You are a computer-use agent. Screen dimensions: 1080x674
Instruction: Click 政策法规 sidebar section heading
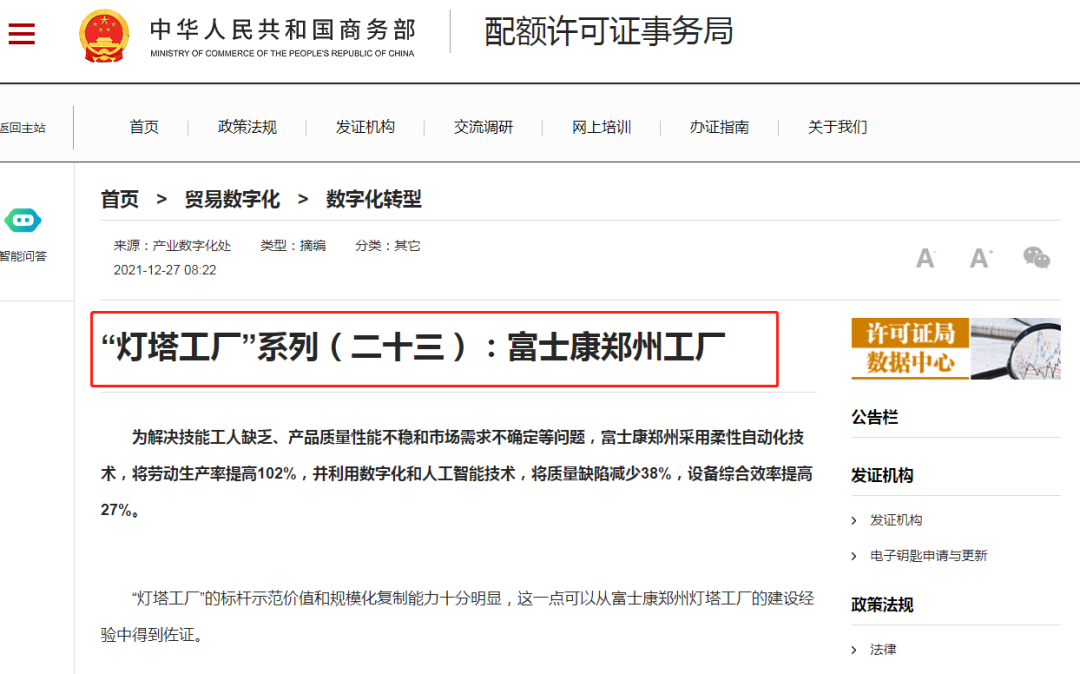882,605
